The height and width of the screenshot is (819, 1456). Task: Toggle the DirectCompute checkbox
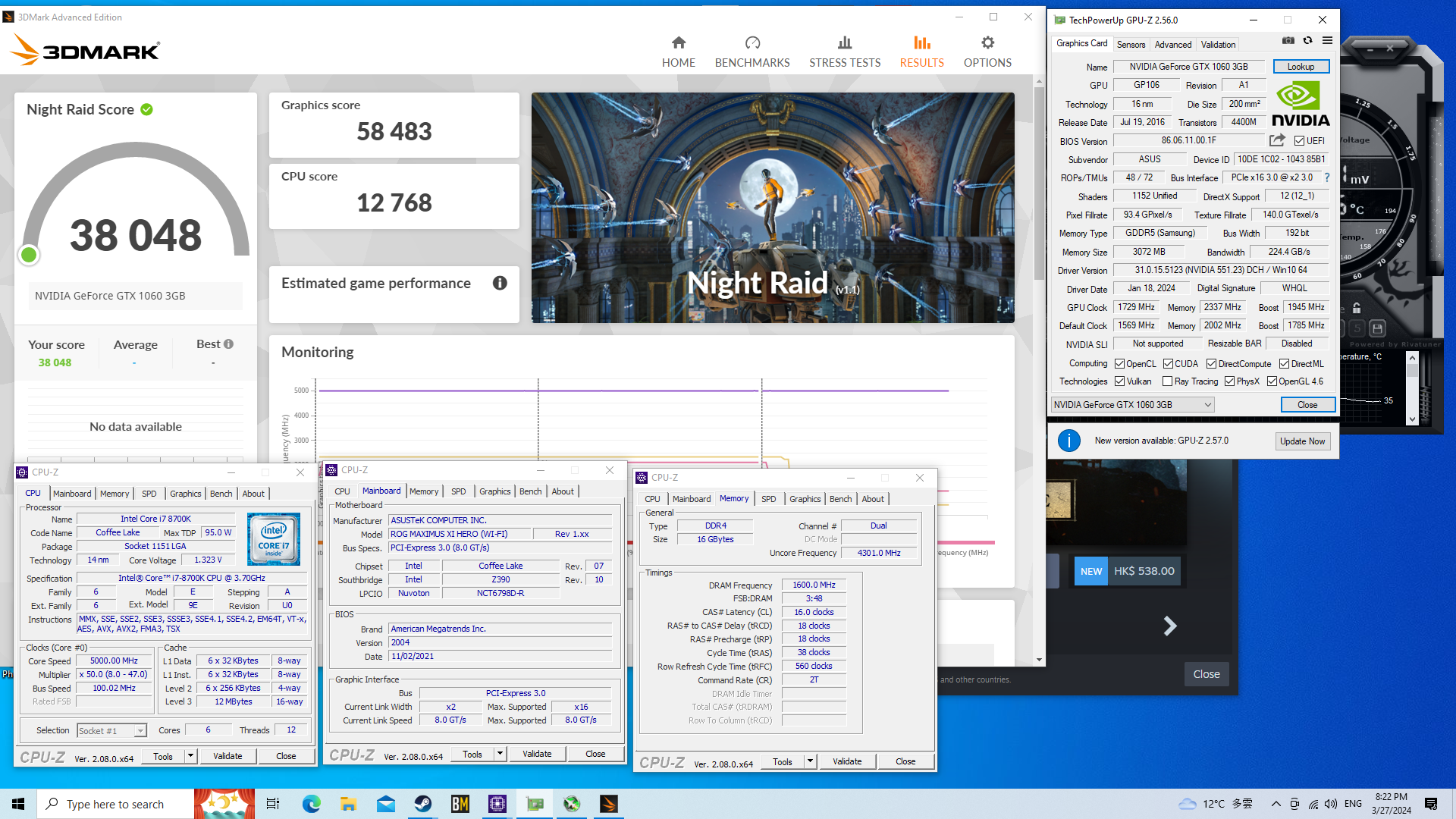[x=1211, y=364]
